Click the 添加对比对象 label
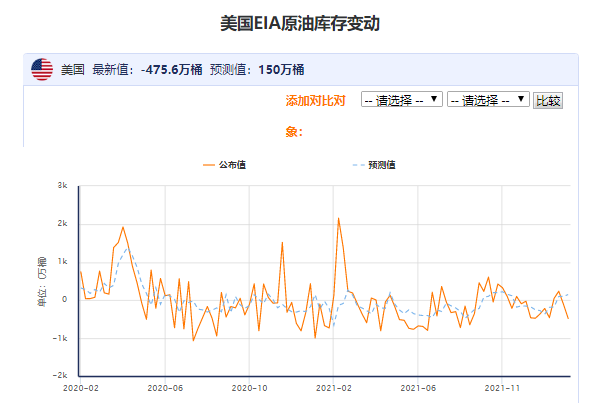The image size is (591, 403). click(315, 116)
